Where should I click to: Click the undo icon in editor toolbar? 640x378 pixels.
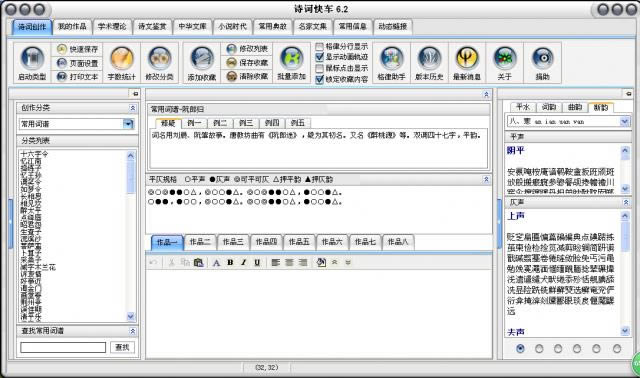(x=153, y=262)
